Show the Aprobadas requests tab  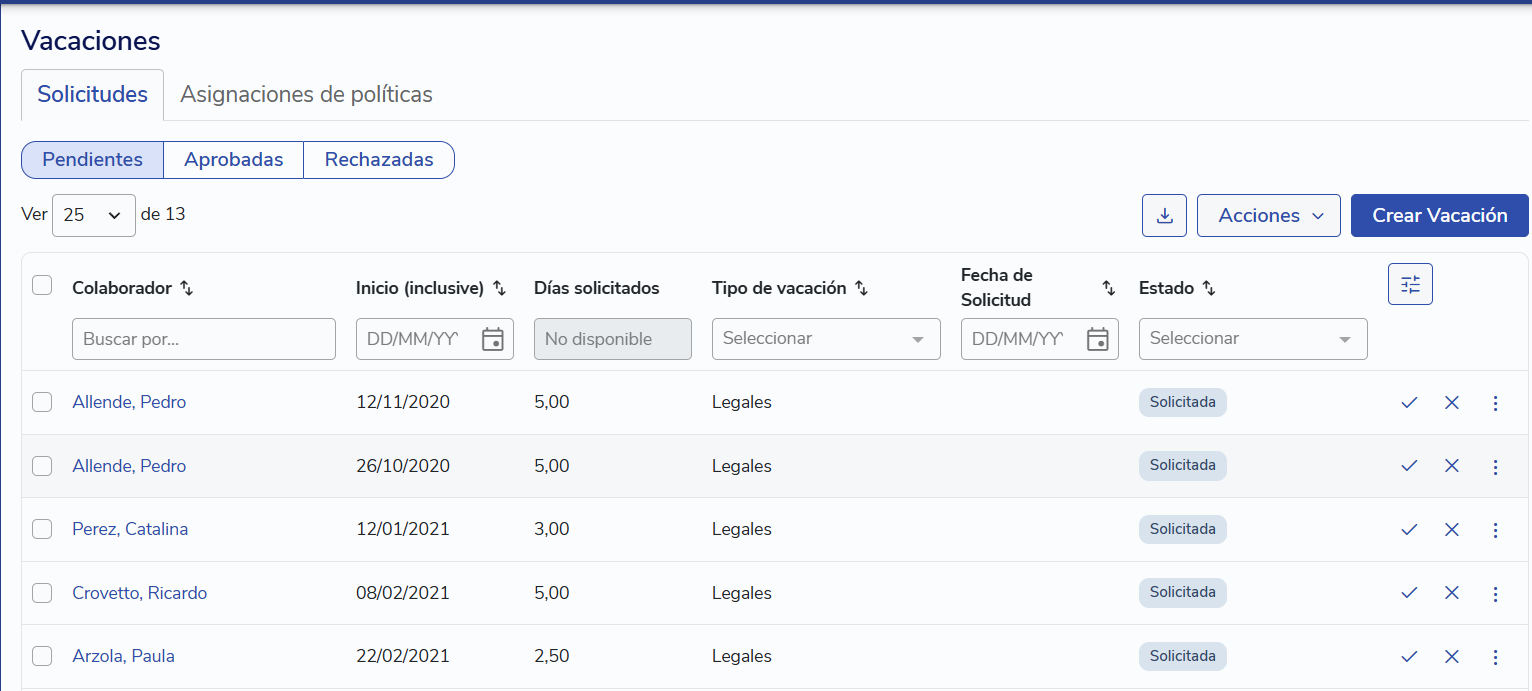pyautogui.click(x=233, y=160)
